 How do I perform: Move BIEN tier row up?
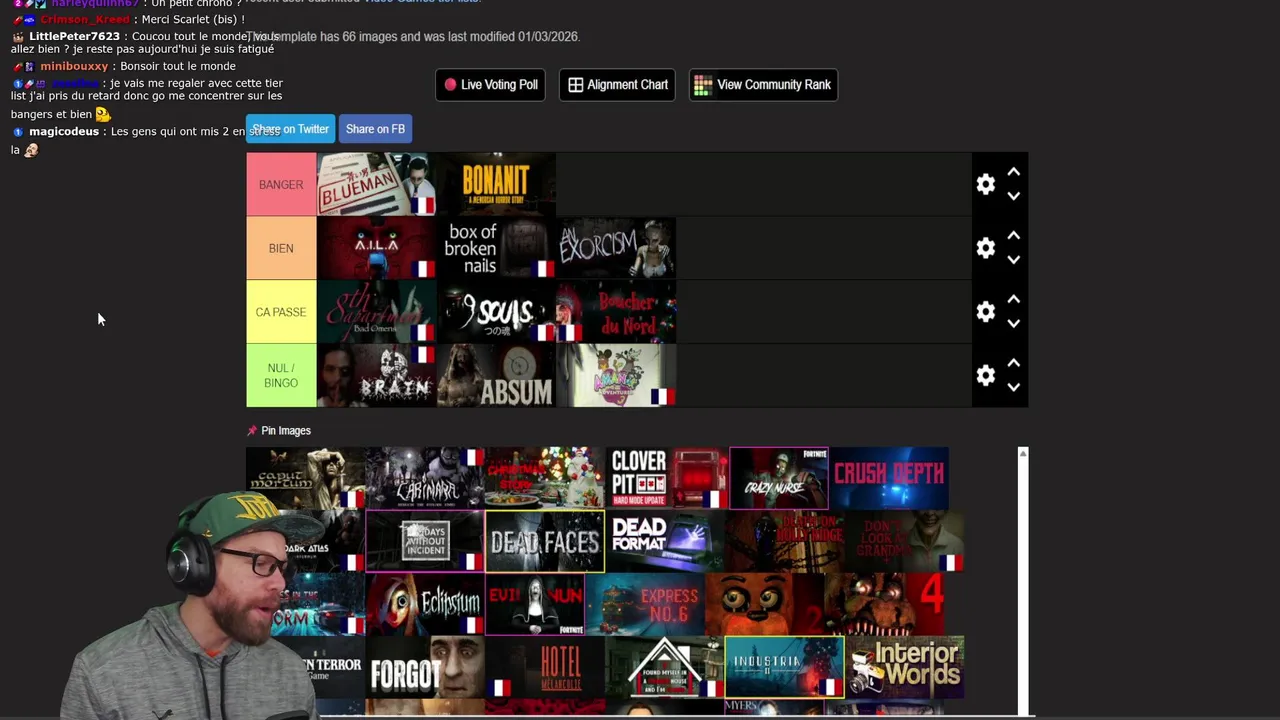pyautogui.click(x=1013, y=236)
